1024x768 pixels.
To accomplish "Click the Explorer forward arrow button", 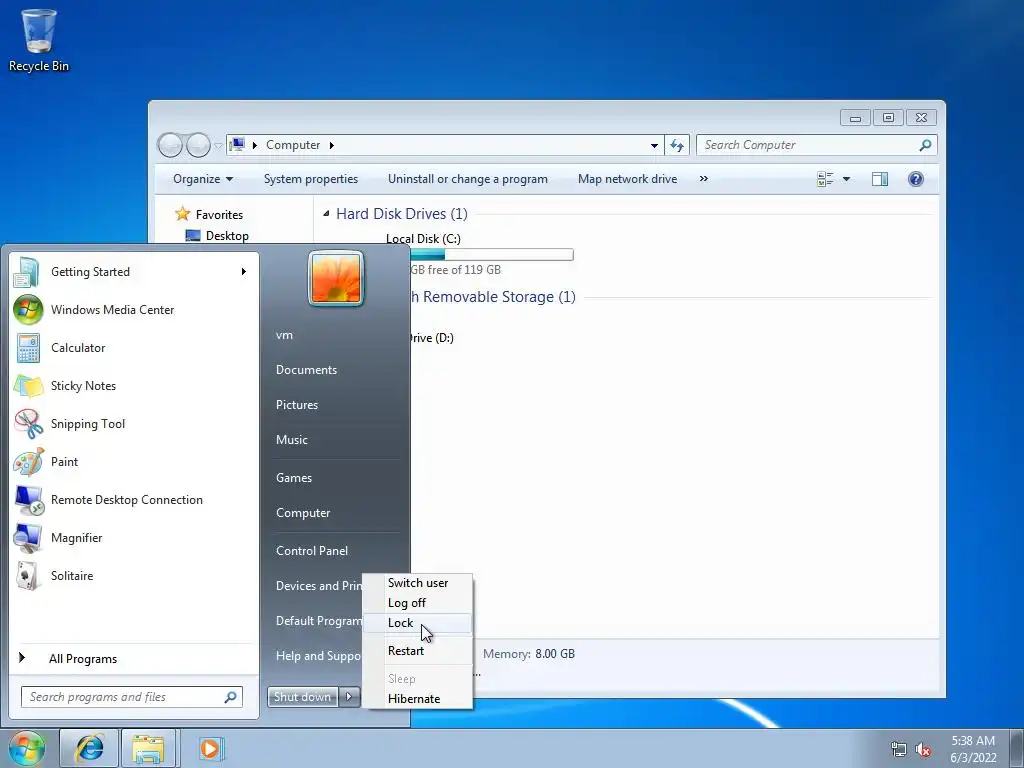I will pyautogui.click(x=198, y=145).
